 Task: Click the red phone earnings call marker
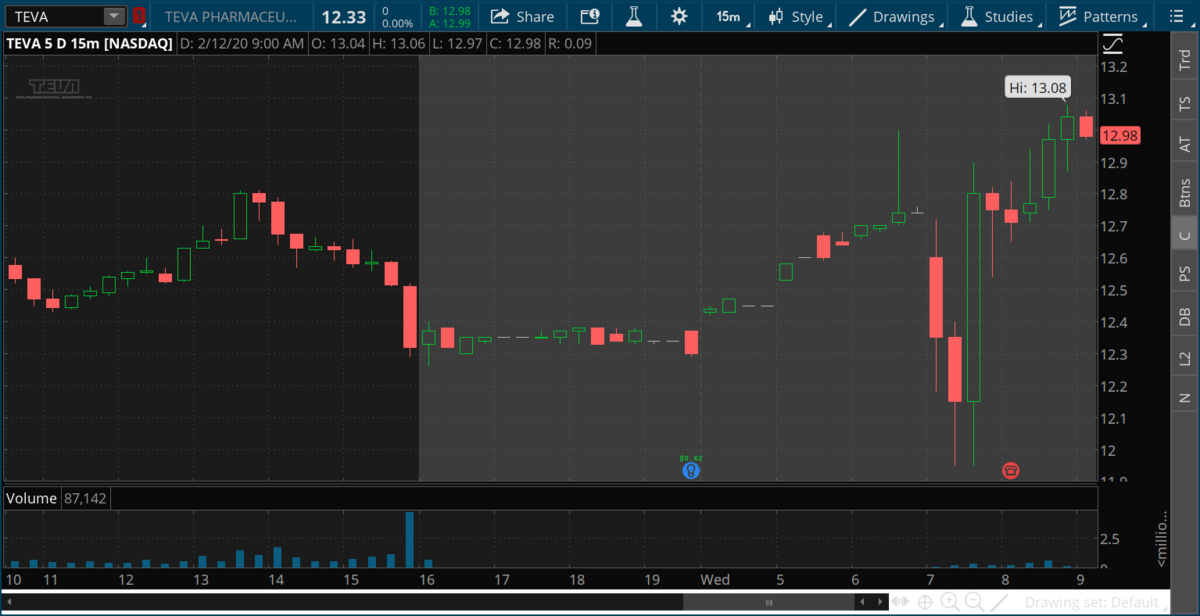click(x=1010, y=470)
